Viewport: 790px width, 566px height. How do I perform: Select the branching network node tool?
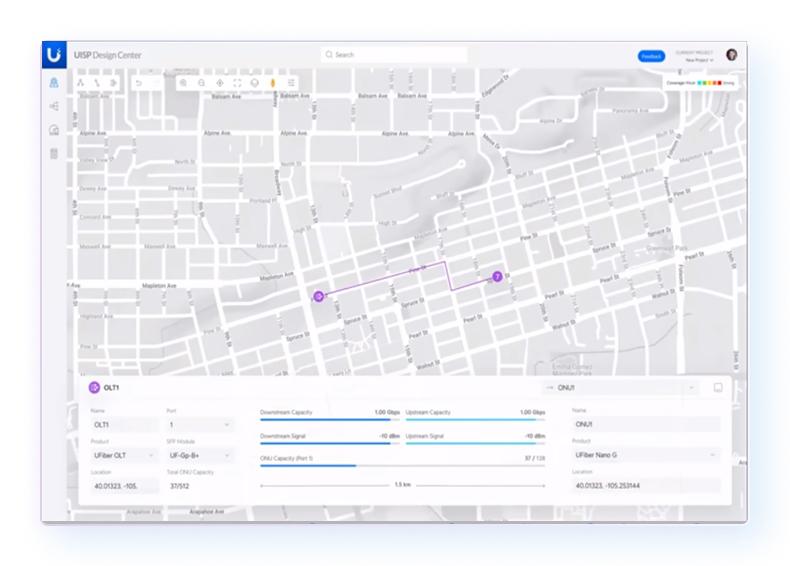pos(81,83)
